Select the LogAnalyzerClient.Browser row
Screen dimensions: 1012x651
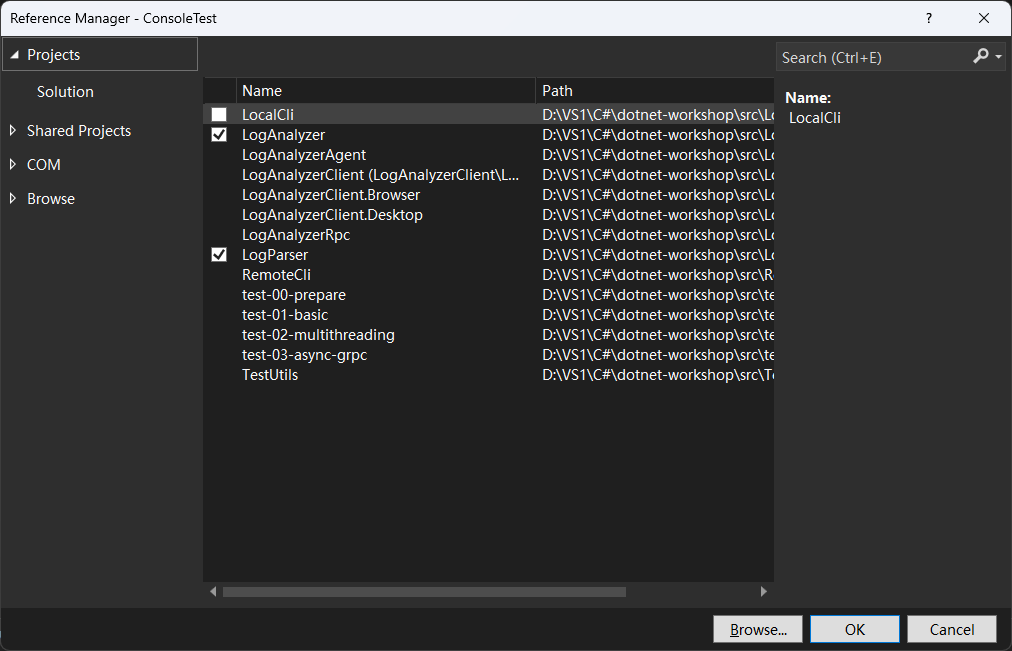tap(489, 195)
